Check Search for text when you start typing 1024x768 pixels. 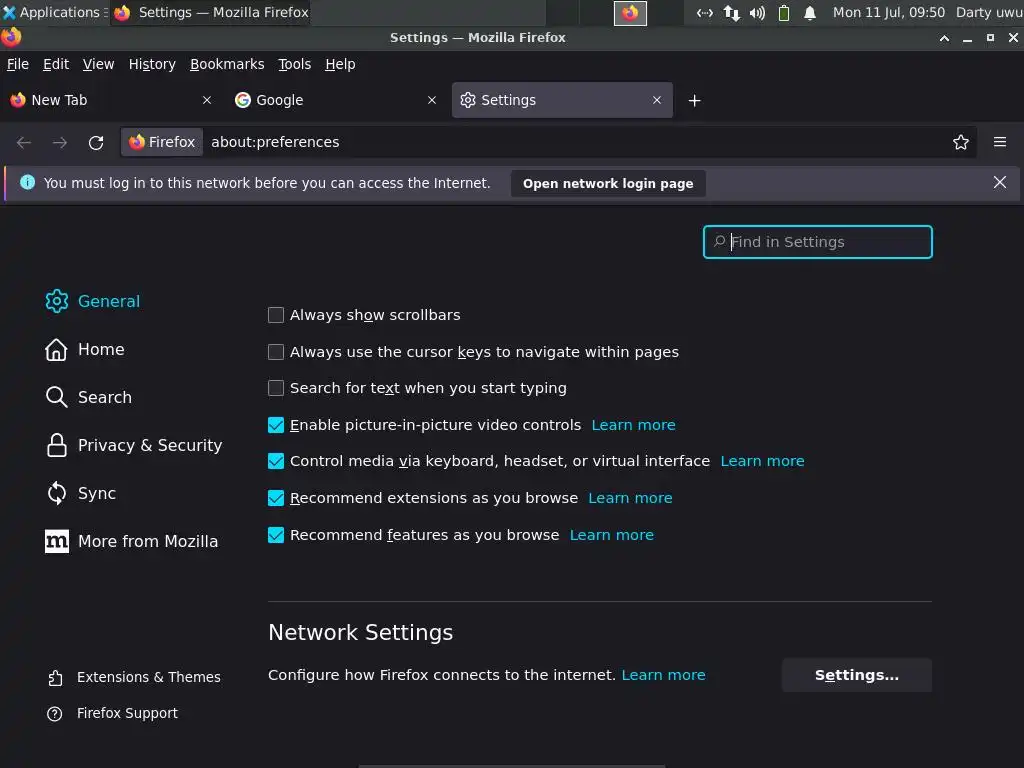coord(276,388)
